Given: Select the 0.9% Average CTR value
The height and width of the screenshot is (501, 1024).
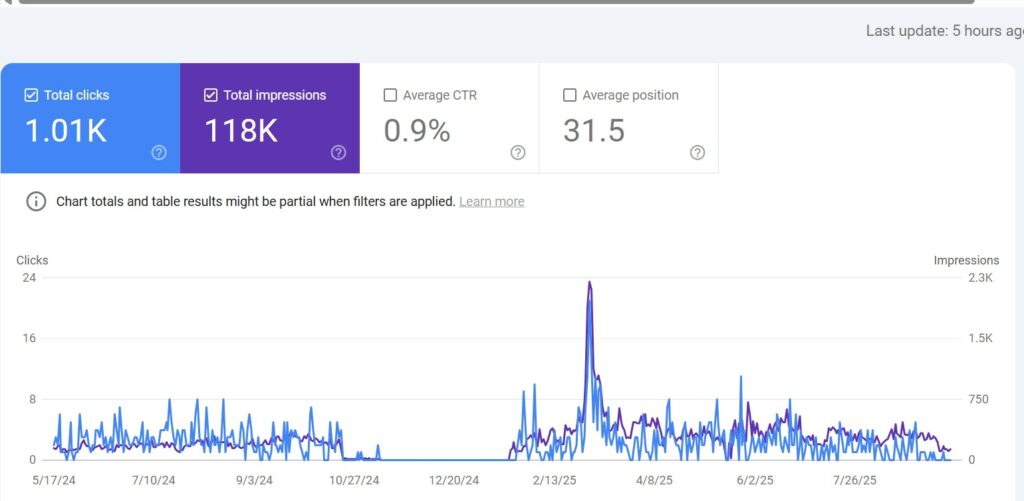Looking at the screenshot, I should click(417, 131).
